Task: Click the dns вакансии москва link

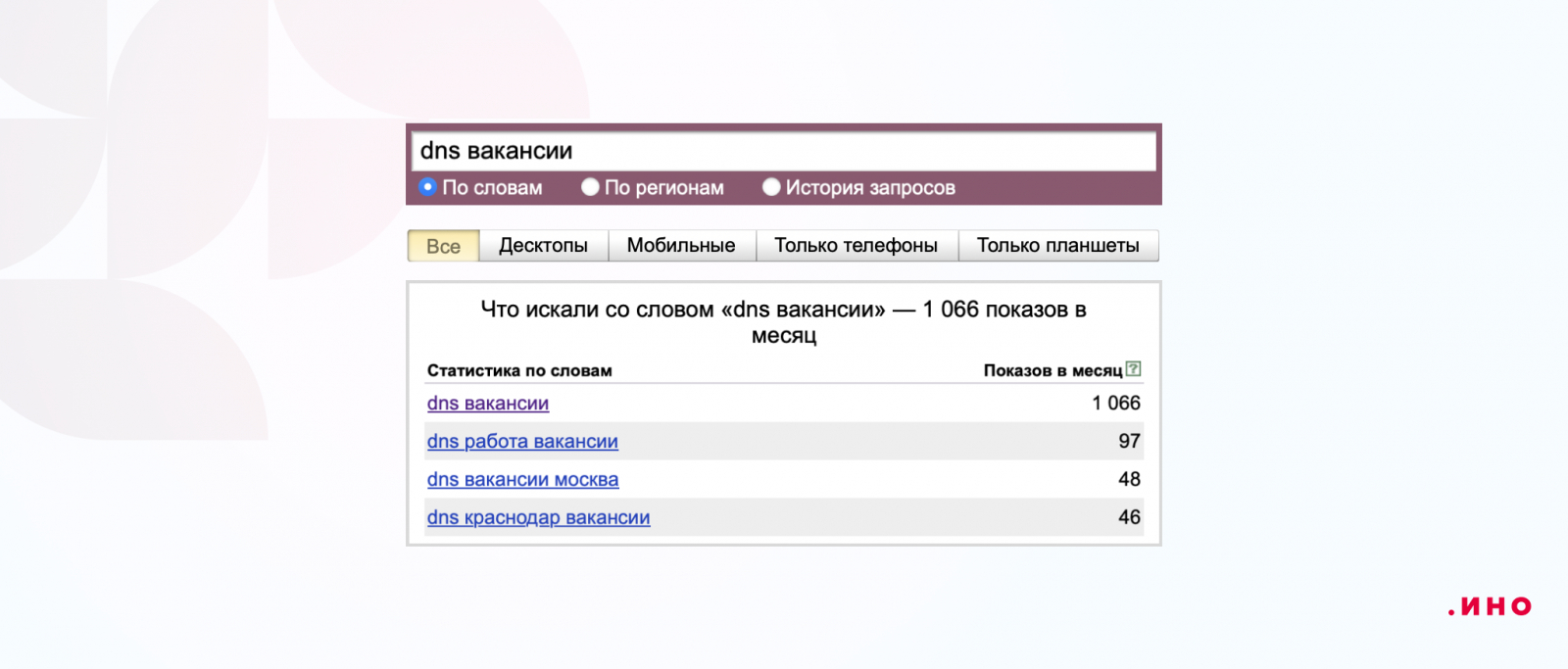Action: pyautogui.click(x=522, y=480)
